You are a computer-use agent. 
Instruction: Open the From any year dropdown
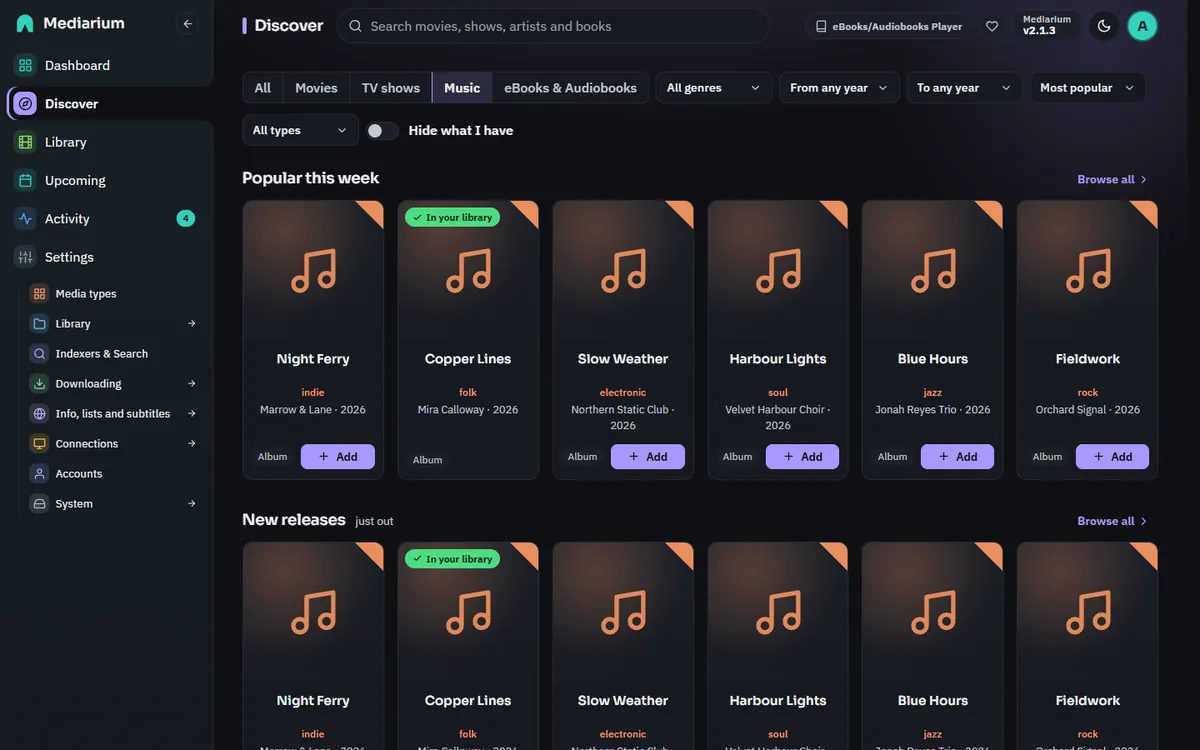point(839,88)
